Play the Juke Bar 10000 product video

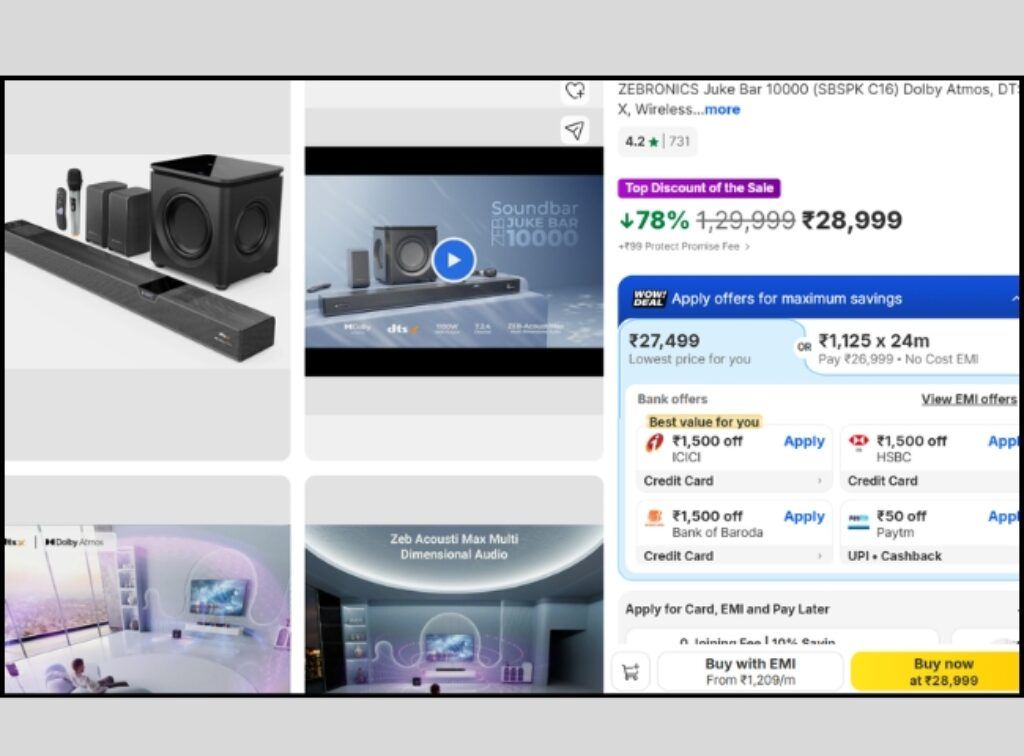pyautogui.click(x=453, y=260)
